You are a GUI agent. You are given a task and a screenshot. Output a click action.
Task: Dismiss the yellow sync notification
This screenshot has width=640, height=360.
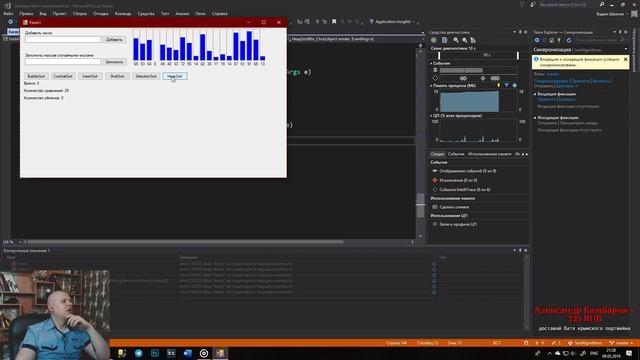click(x=625, y=60)
